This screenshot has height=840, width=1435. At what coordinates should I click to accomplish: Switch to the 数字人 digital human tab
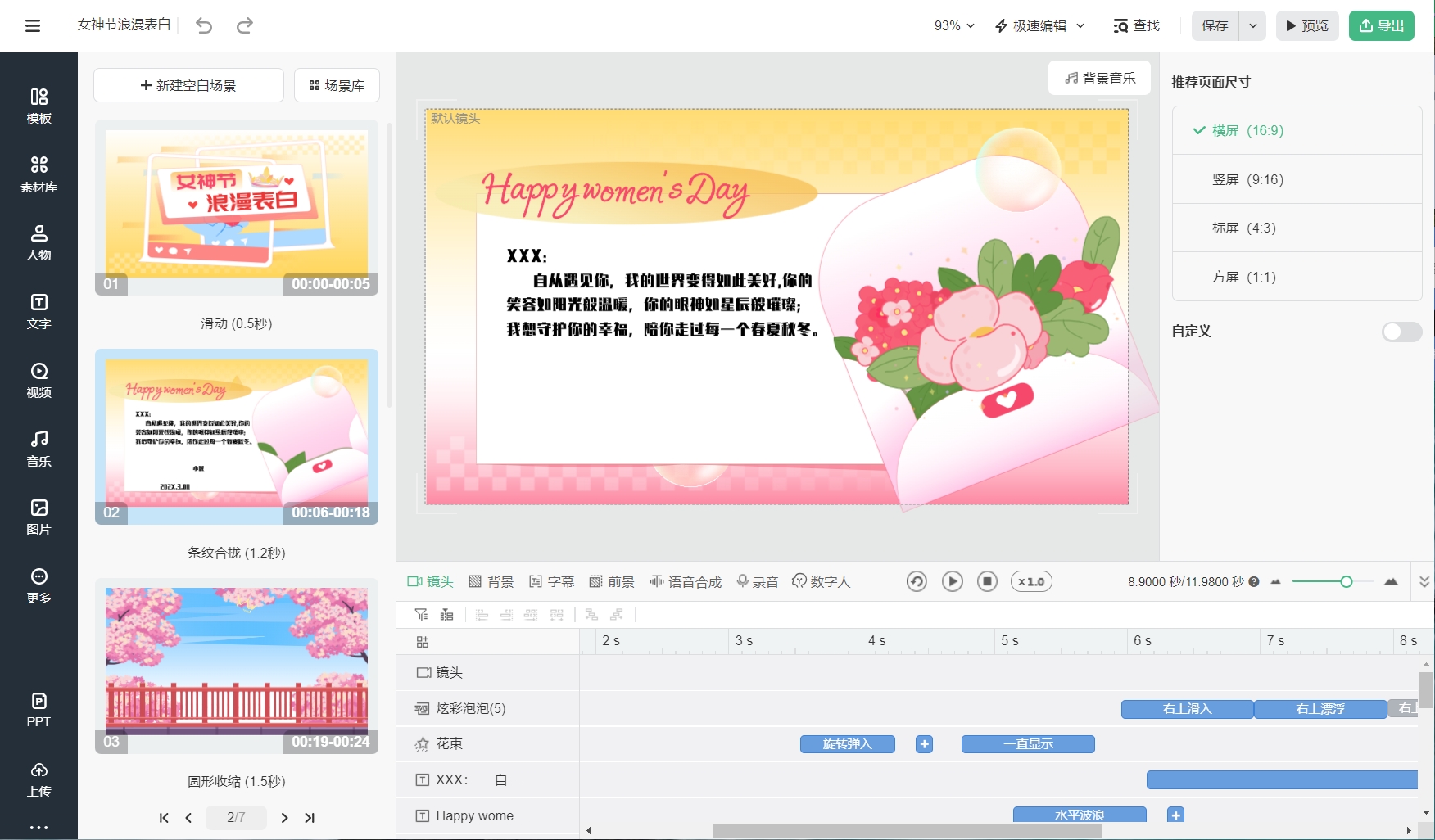(822, 581)
